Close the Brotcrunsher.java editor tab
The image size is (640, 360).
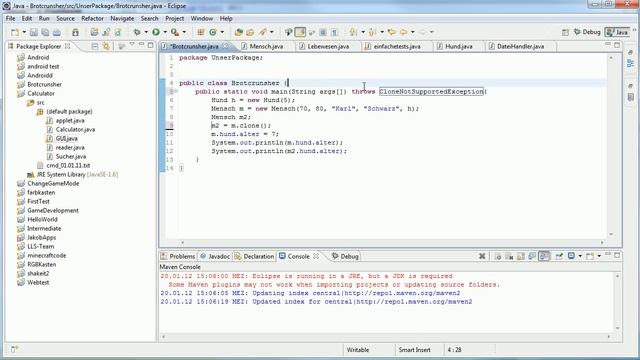[225, 46]
